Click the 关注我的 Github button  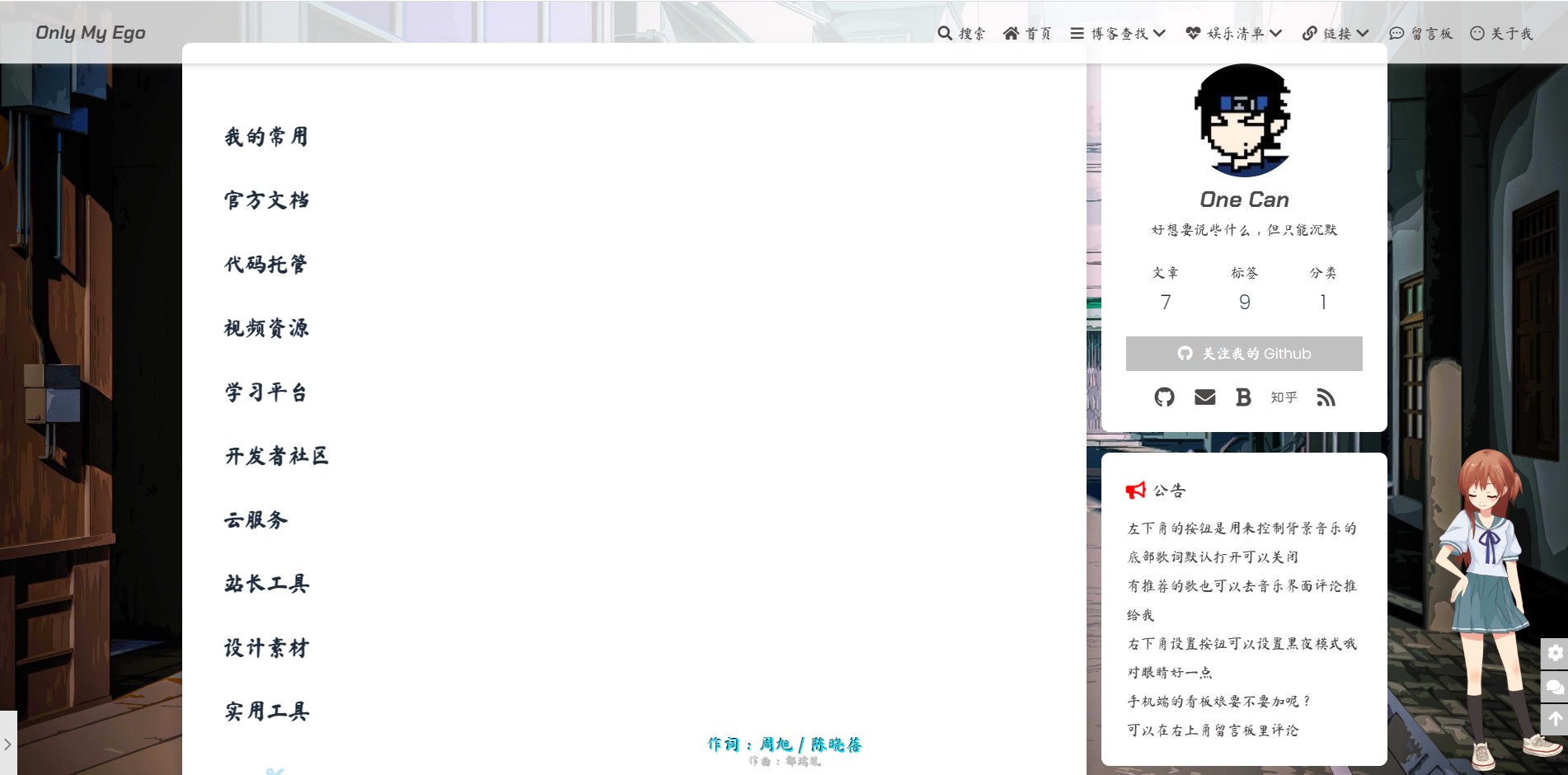pos(1244,354)
